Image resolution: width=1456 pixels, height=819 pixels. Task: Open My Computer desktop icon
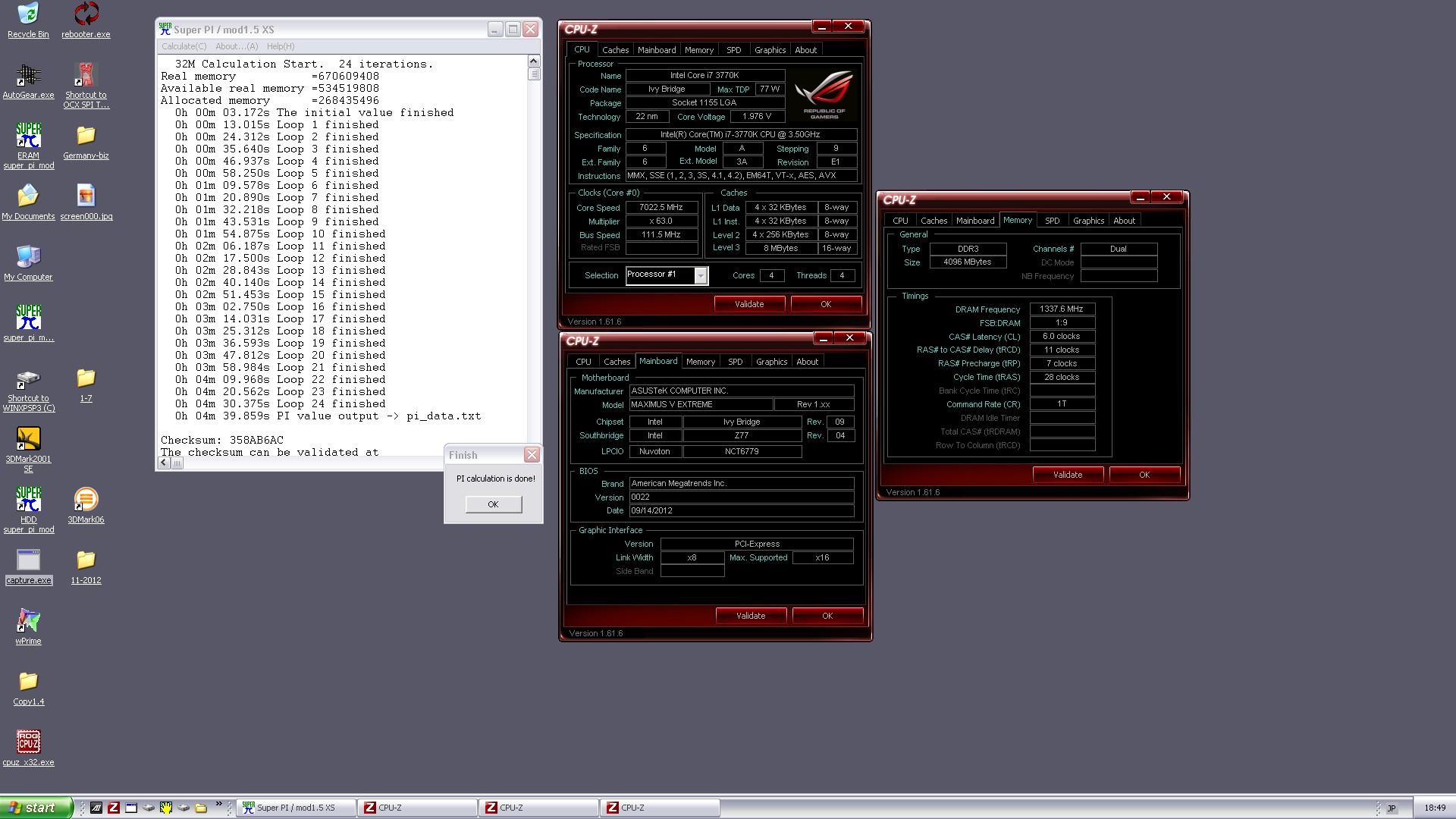28,263
